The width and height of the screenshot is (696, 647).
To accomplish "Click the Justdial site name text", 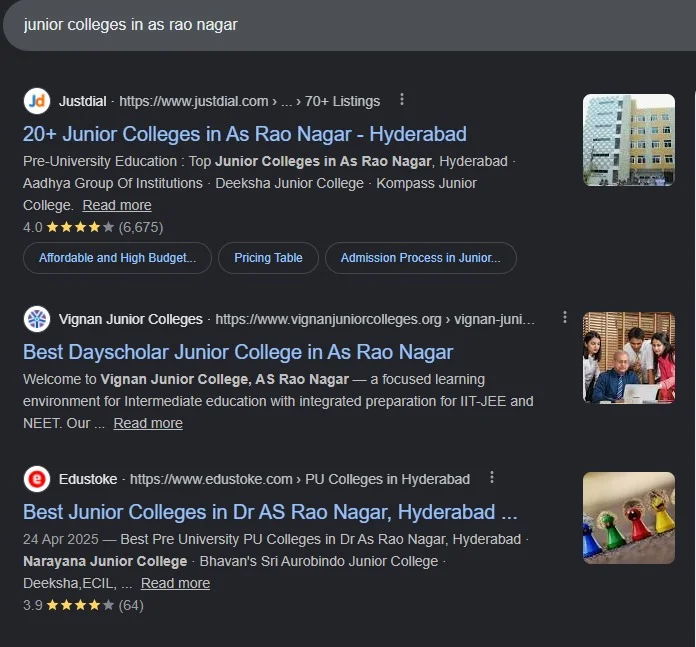I will 83,101.
